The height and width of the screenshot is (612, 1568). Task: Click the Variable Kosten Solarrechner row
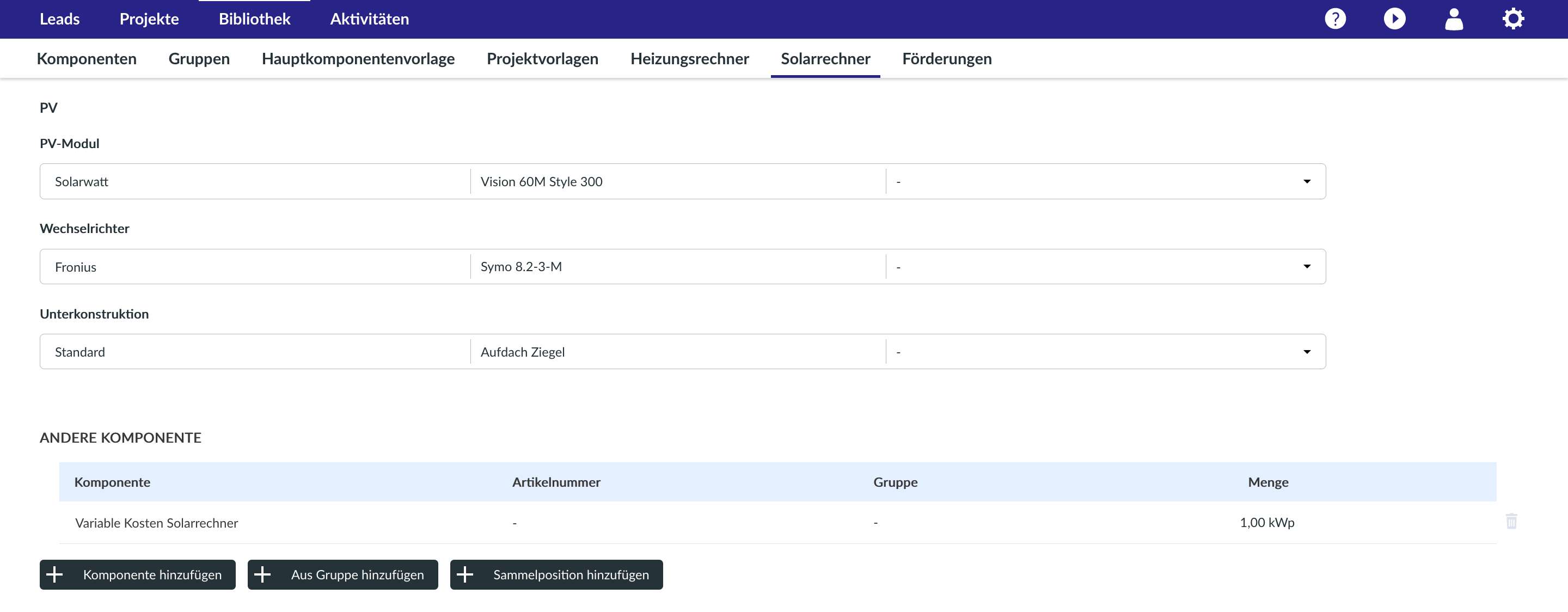[x=156, y=523]
